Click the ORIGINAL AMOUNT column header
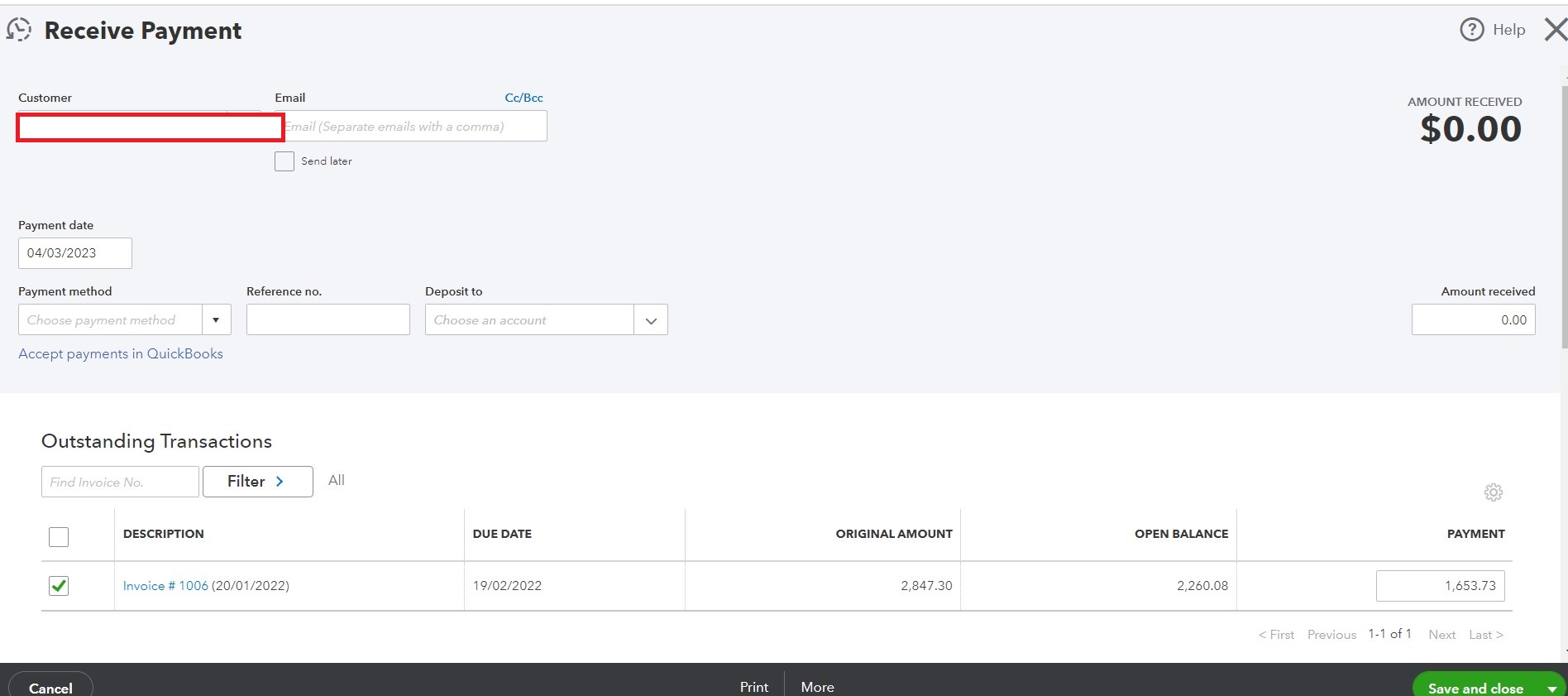This screenshot has height=696, width=1568. pyautogui.click(x=894, y=534)
